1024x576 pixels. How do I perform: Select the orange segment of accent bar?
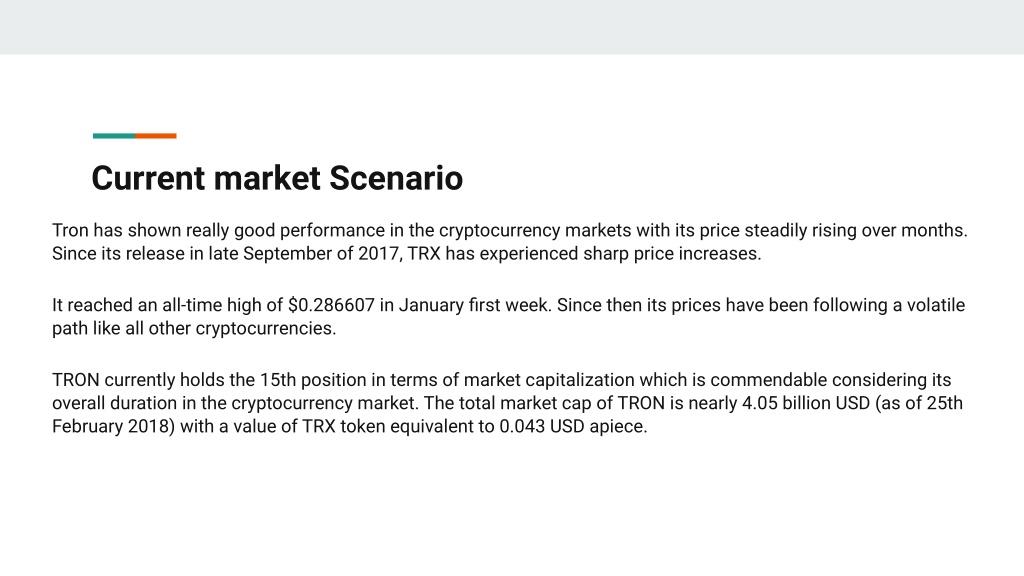click(155, 136)
